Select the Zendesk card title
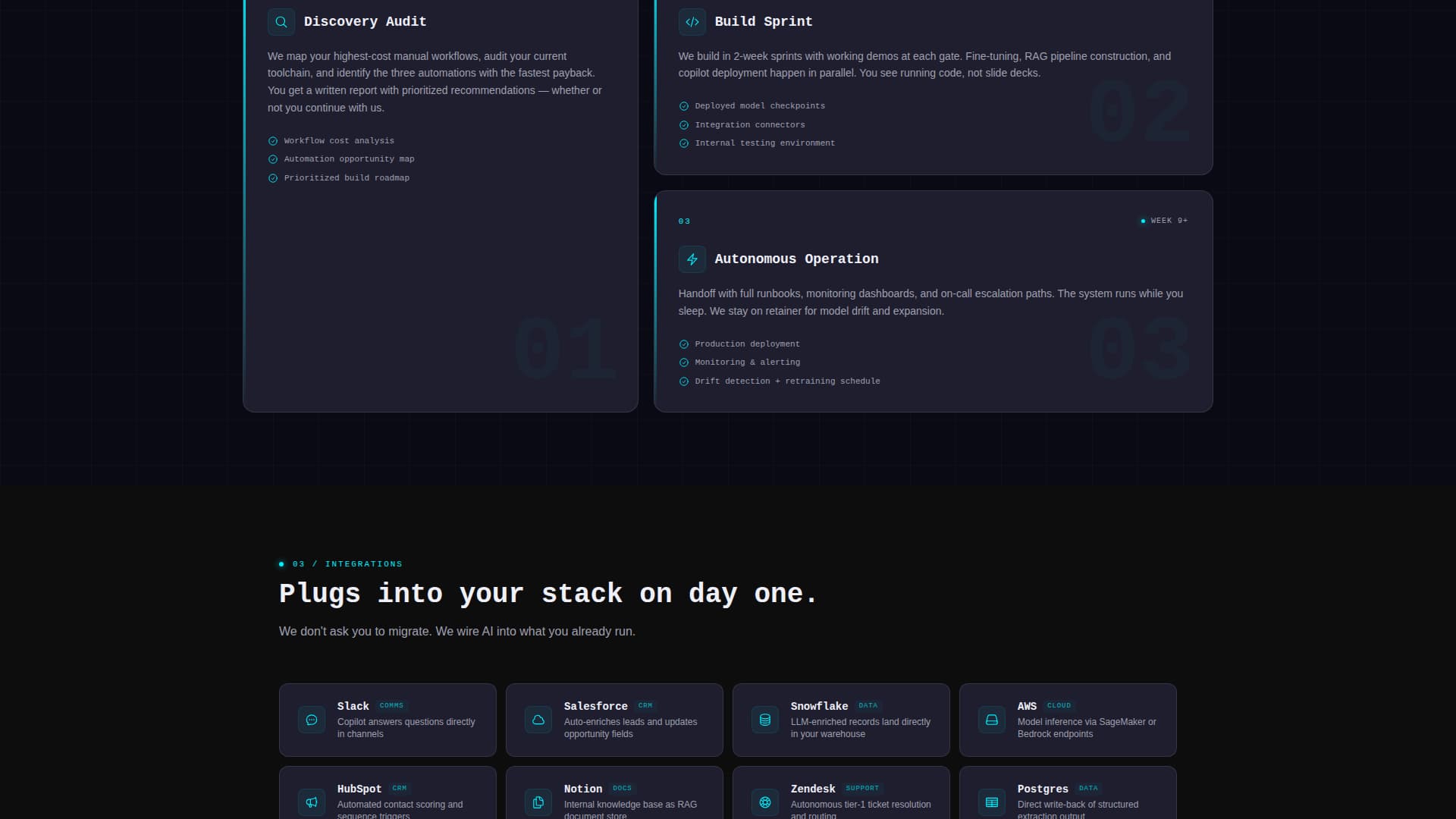The width and height of the screenshot is (1456, 819). 813,789
